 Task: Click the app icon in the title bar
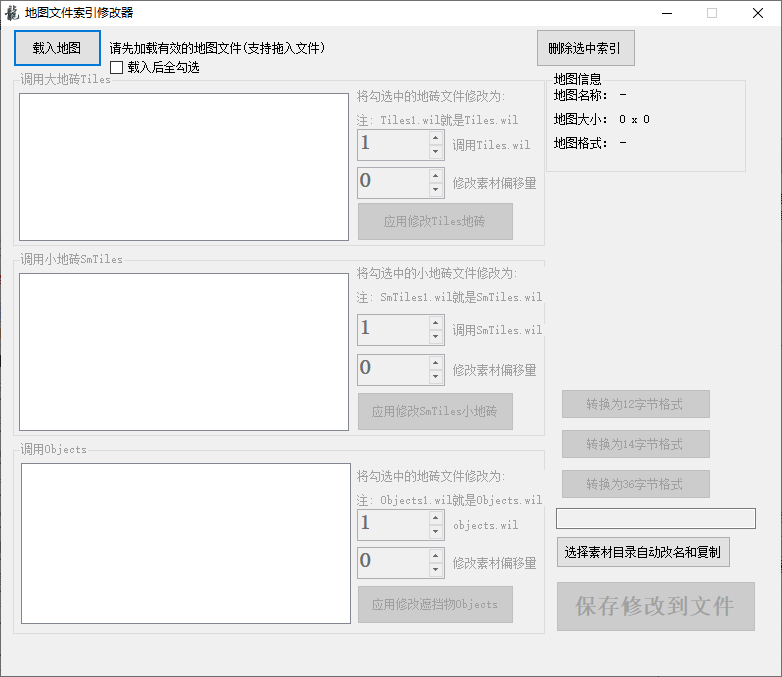12,13
